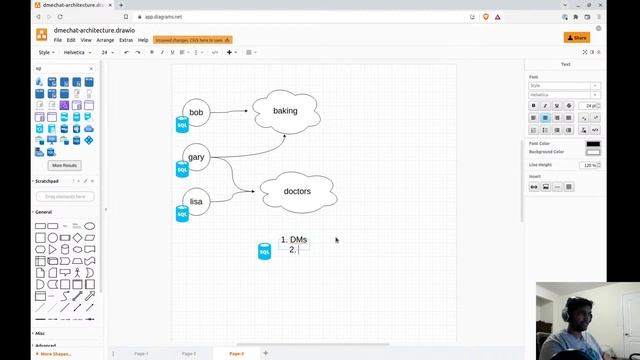Open the font size 24 dropdown
The image size is (640, 360).
click(x=107, y=52)
